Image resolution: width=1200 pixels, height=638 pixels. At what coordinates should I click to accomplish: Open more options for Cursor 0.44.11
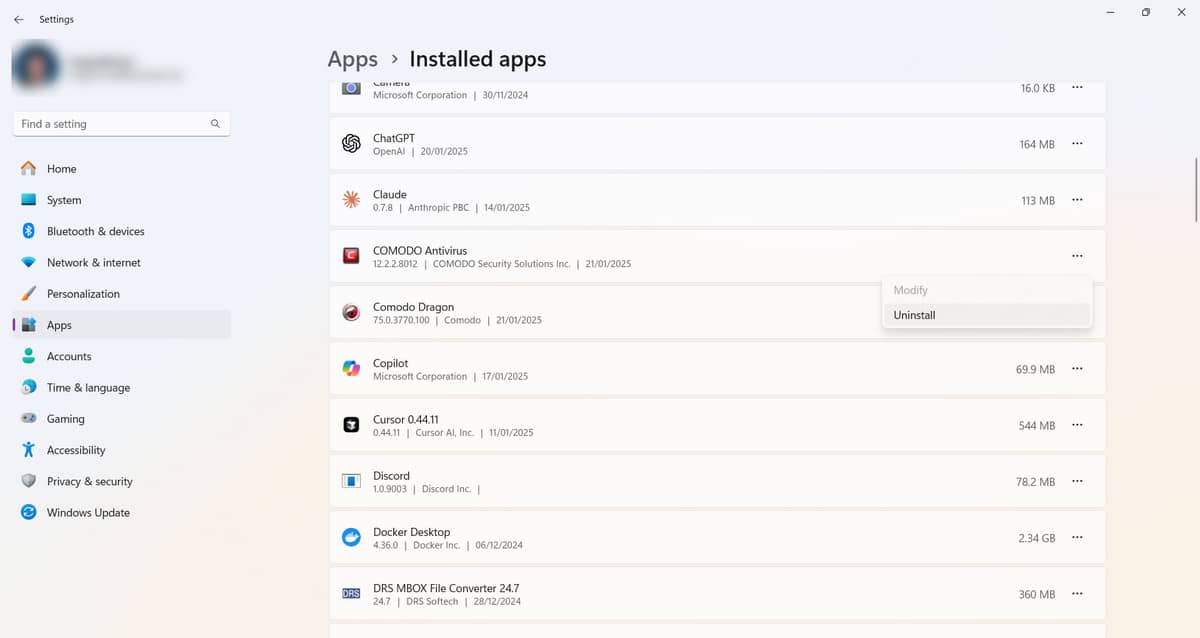(x=1077, y=425)
